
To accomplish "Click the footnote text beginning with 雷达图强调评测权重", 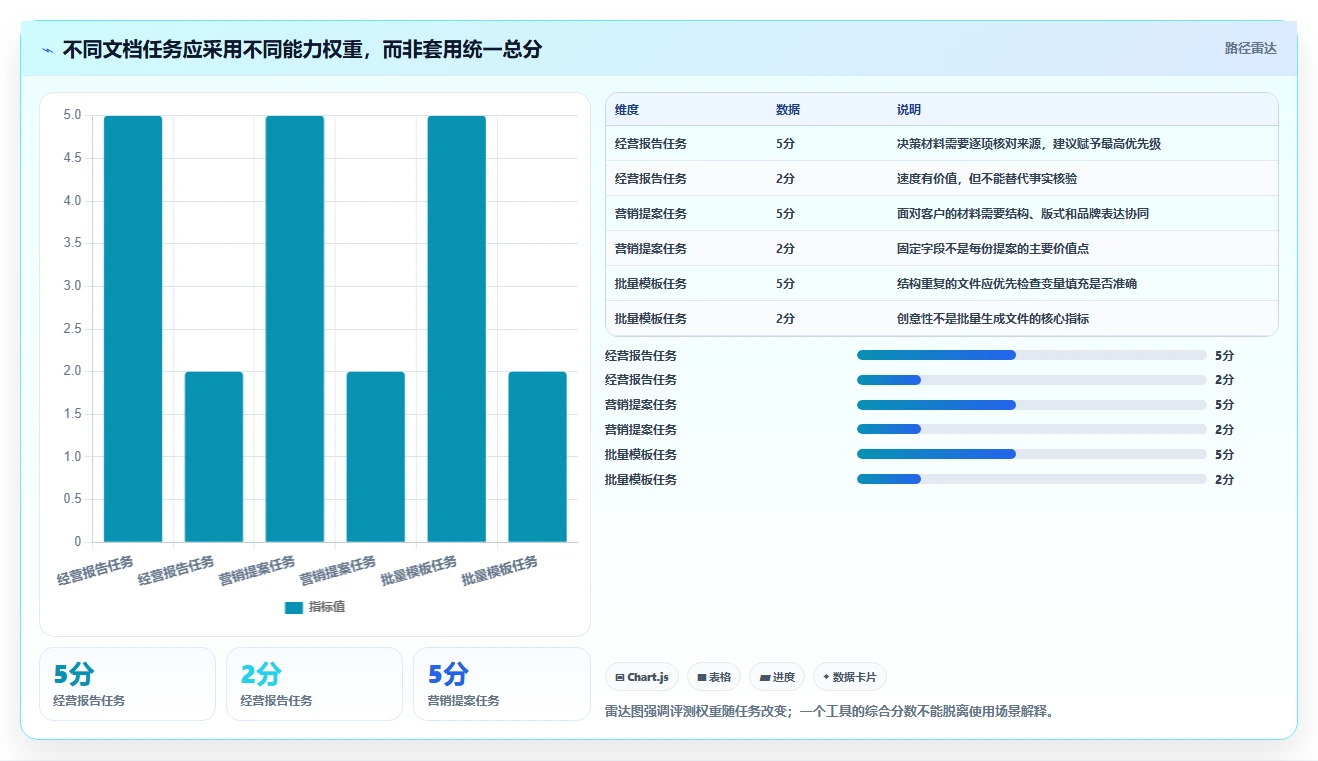I will (x=830, y=712).
